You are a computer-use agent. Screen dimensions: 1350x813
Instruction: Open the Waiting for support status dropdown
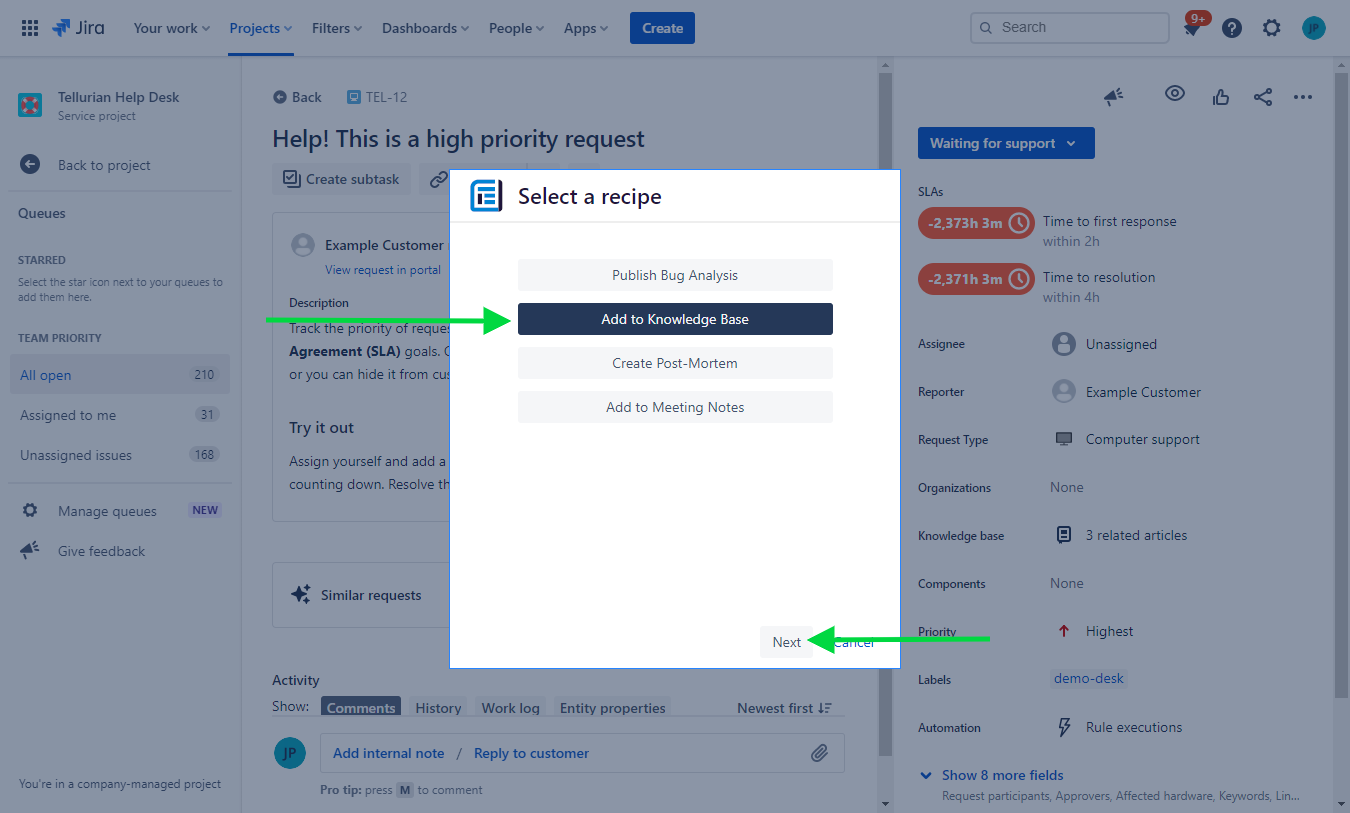click(x=1005, y=143)
